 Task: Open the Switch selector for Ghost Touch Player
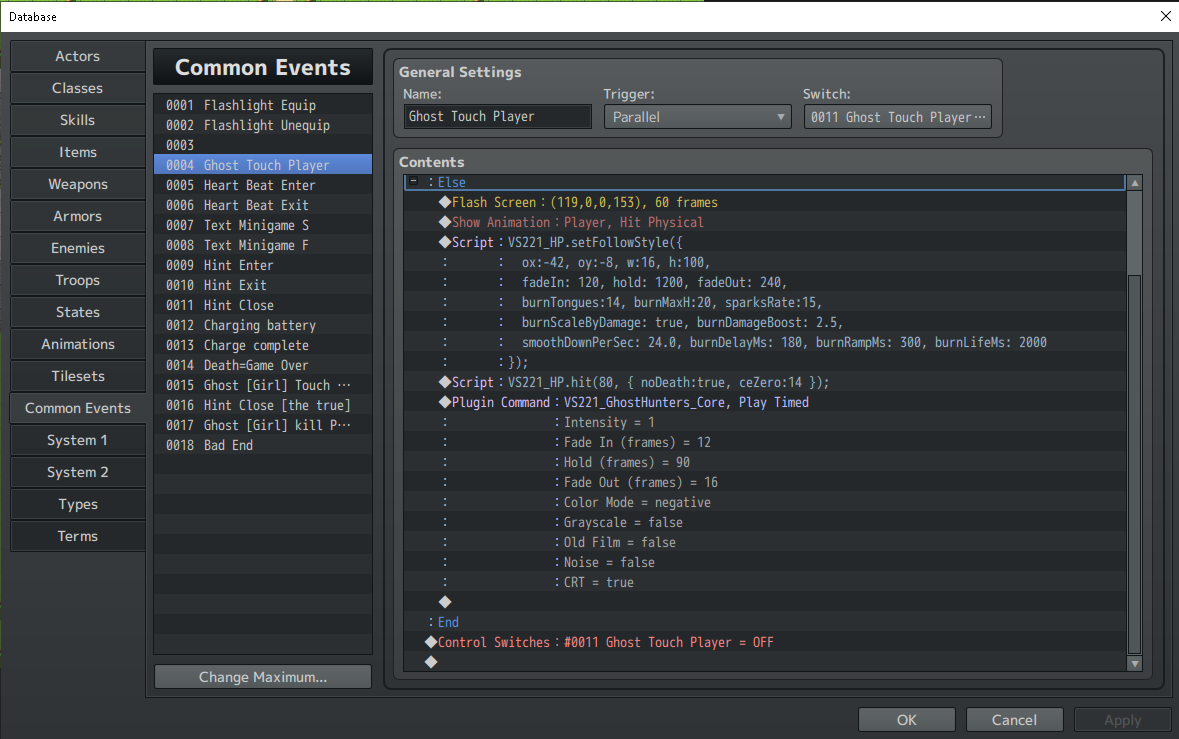click(897, 117)
